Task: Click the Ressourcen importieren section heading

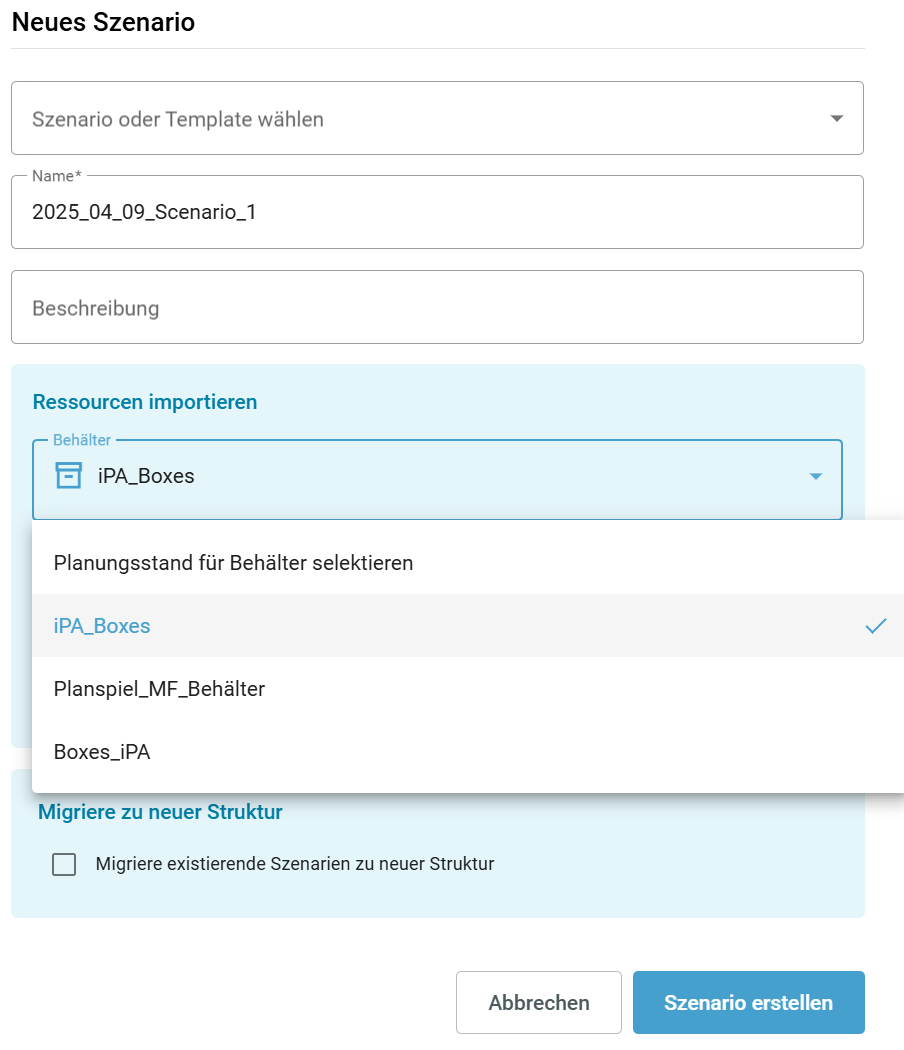Action: pyautogui.click(x=145, y=402)
